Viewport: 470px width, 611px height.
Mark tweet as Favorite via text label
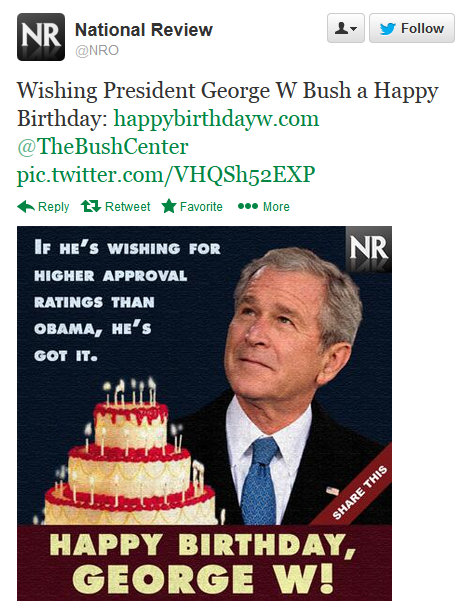tap(201, 207)
